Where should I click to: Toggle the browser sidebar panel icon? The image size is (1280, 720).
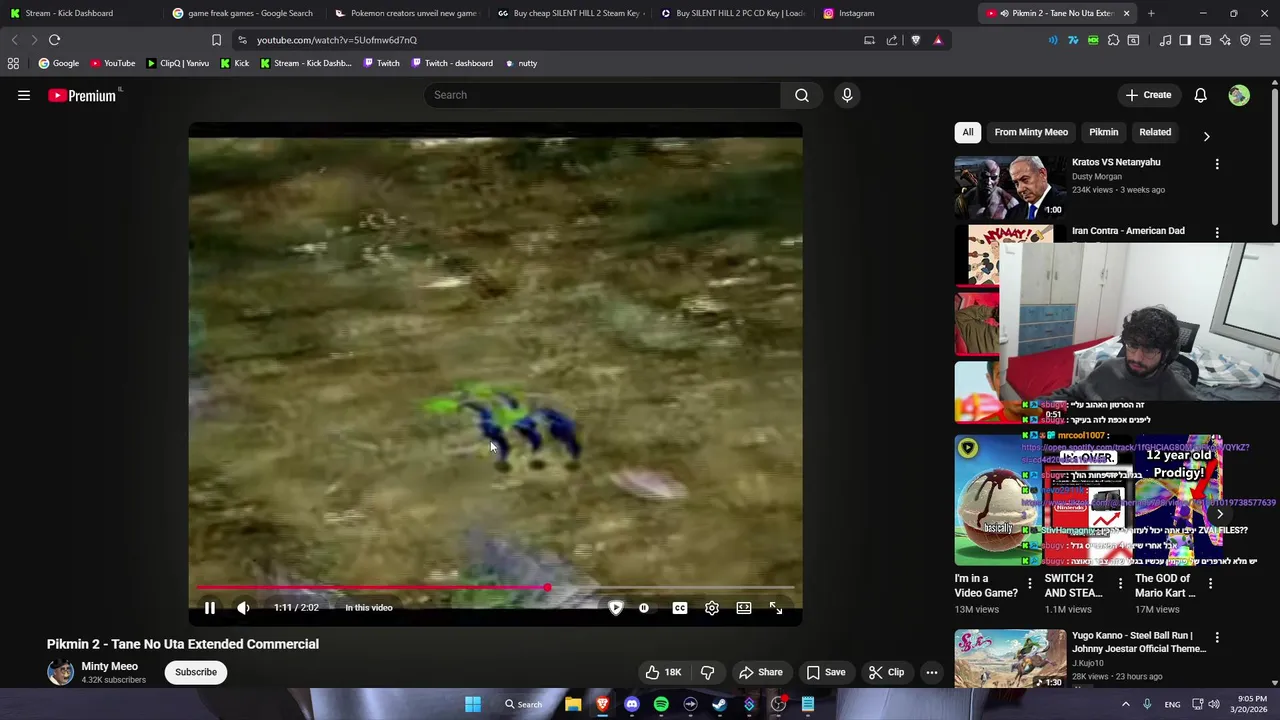pyautogui.click(x=1185, y=40)
